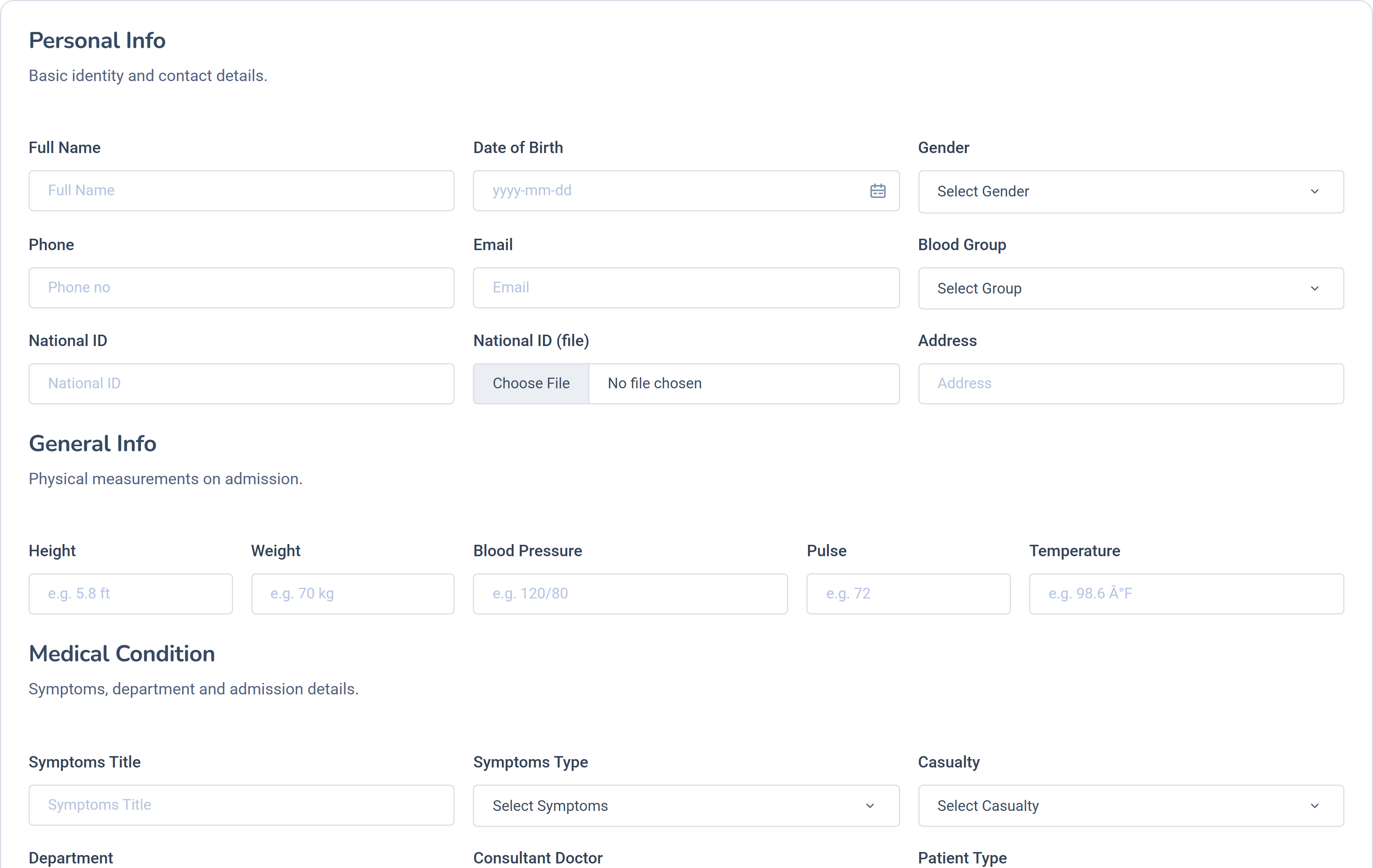Click the Pulse input field
The width and height of the screenshot is (1373, 868).
[908, 594]
